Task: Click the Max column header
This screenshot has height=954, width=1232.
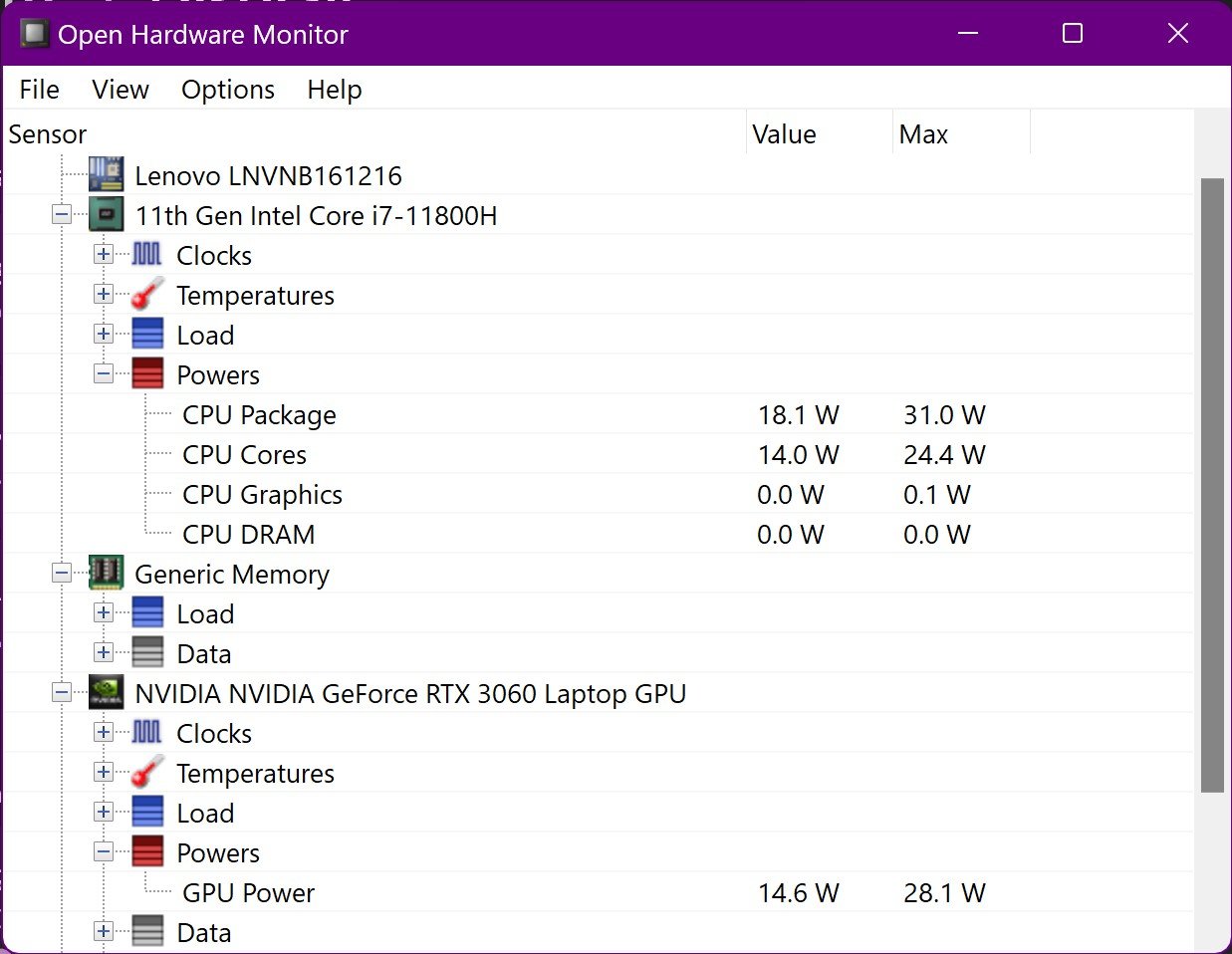Action: tap(961, 133)
